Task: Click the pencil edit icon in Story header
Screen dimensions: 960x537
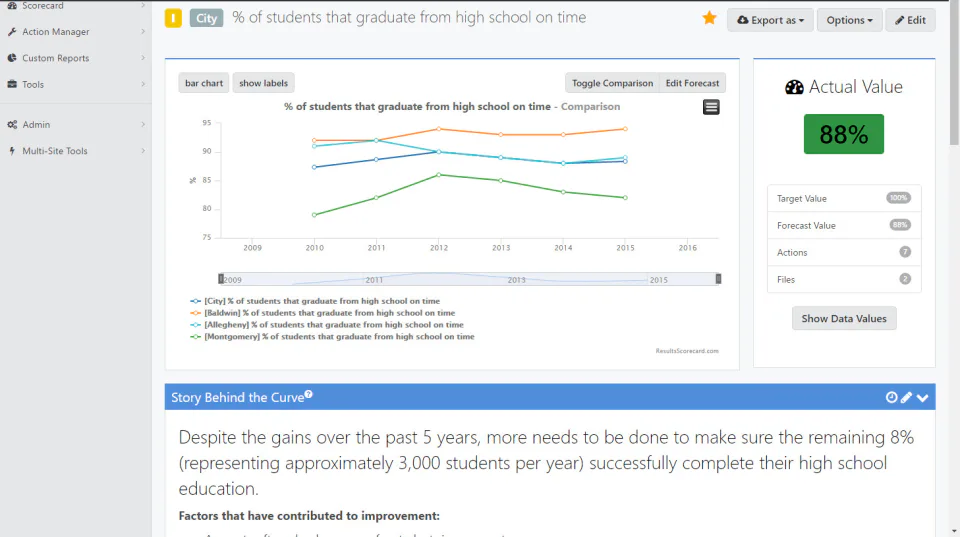Action: click(x=906, y=397)
